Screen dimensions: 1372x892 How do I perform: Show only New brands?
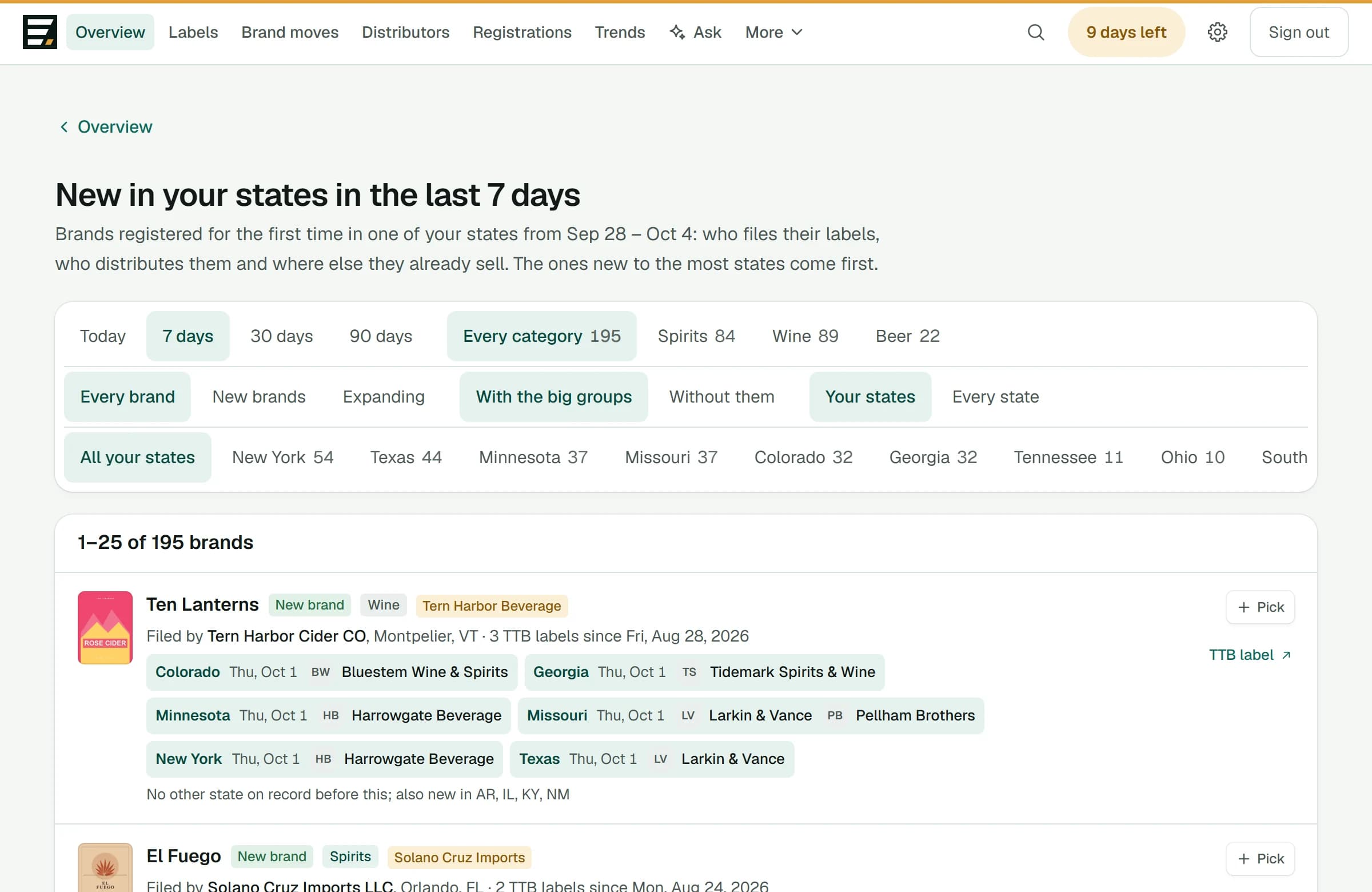point(259,397)
